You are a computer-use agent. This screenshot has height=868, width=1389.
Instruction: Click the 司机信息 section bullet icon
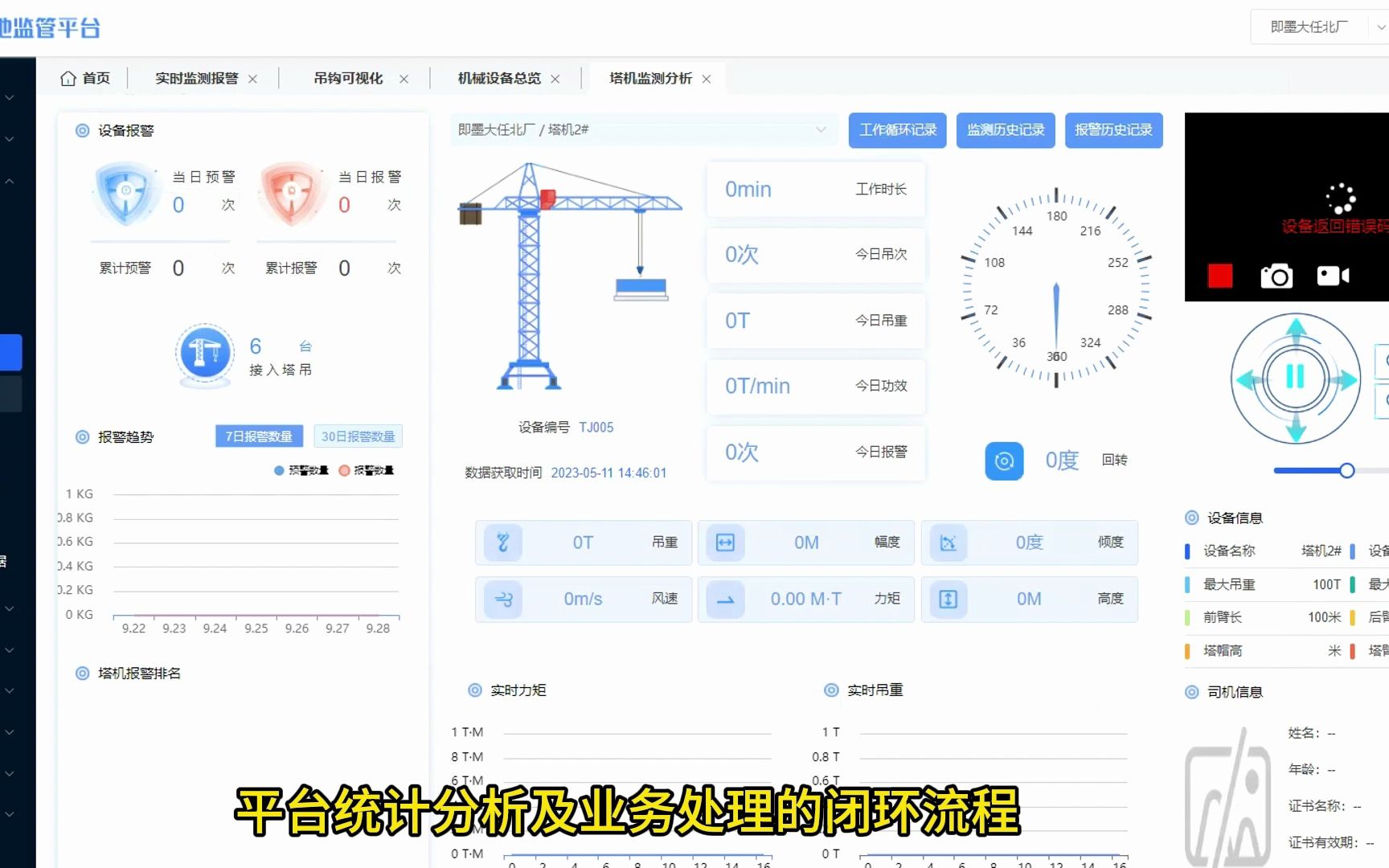click(x=1191, y=692)
